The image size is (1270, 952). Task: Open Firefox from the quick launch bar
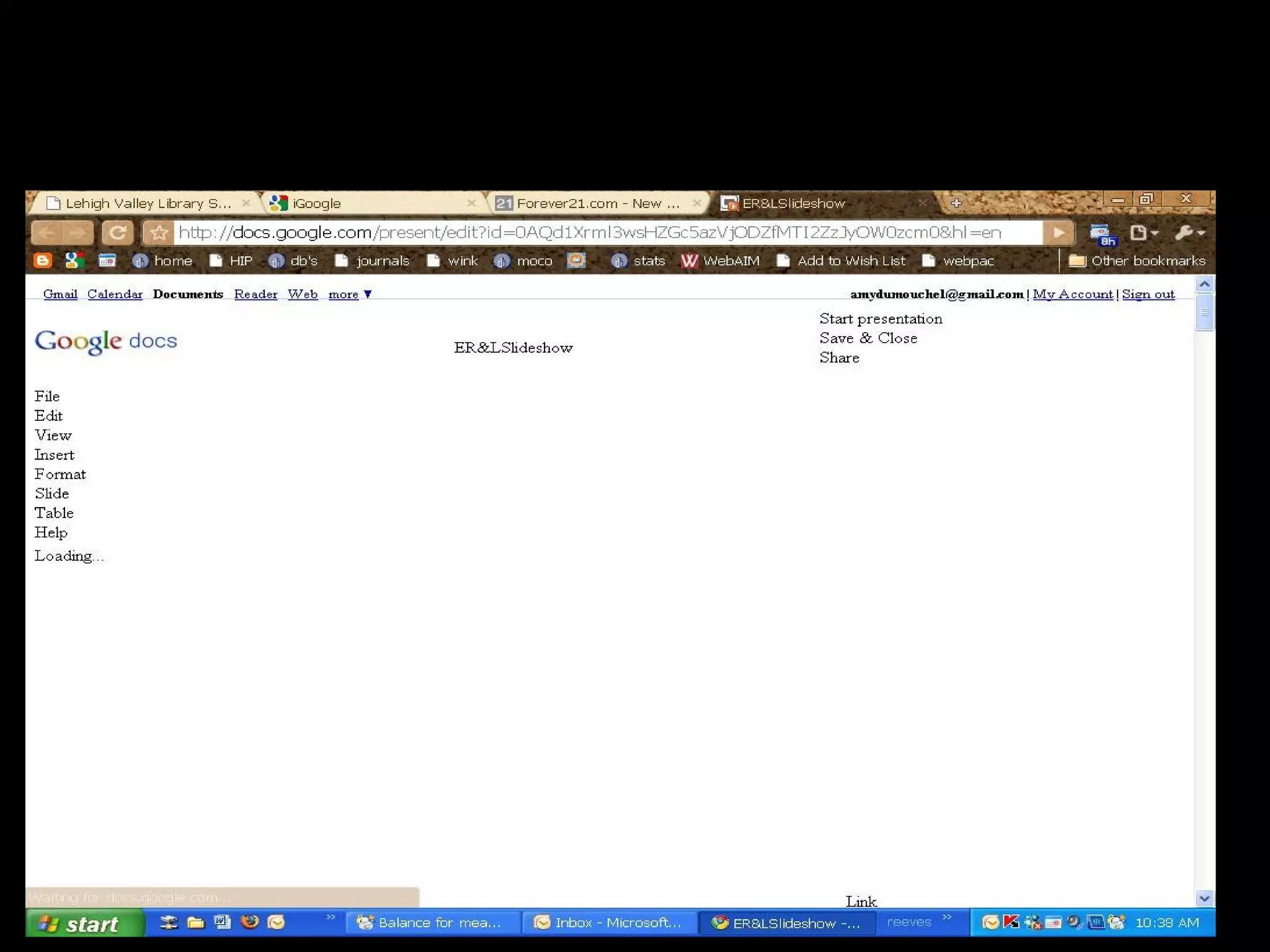tap(250, 922)
